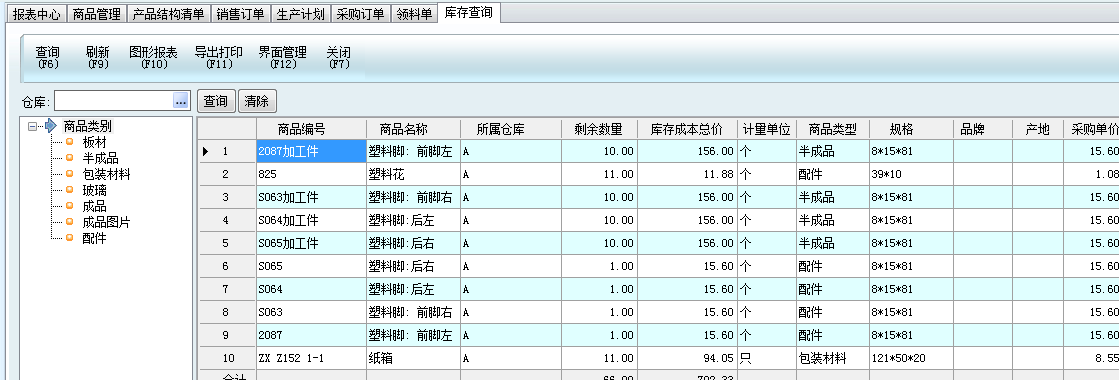The height and width of the screenshot is (380, 1119).
Task: Select the 板材 category bullet icon
Action: [69, 142]
